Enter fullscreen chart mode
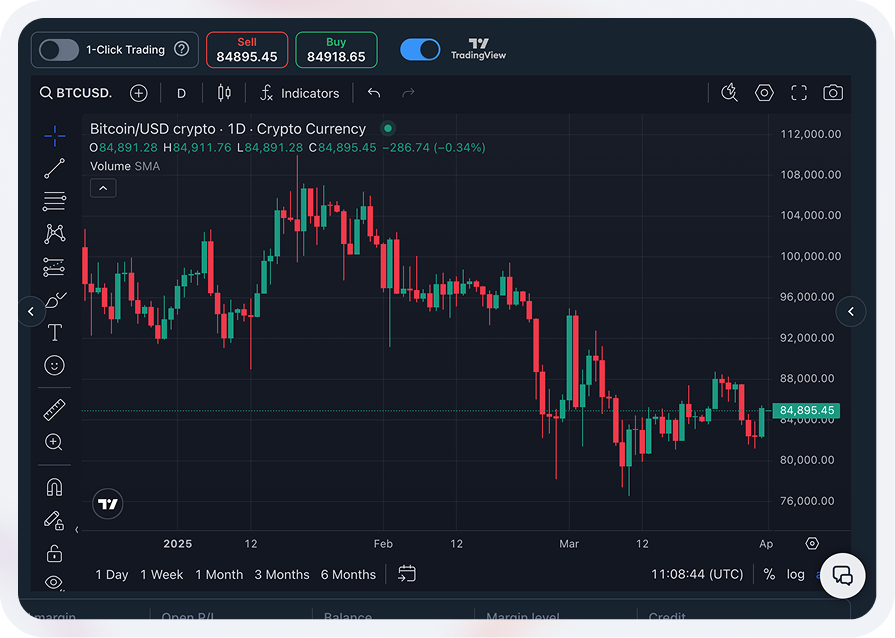The height and width of the screenshot is (638, 895). point(798,93)
